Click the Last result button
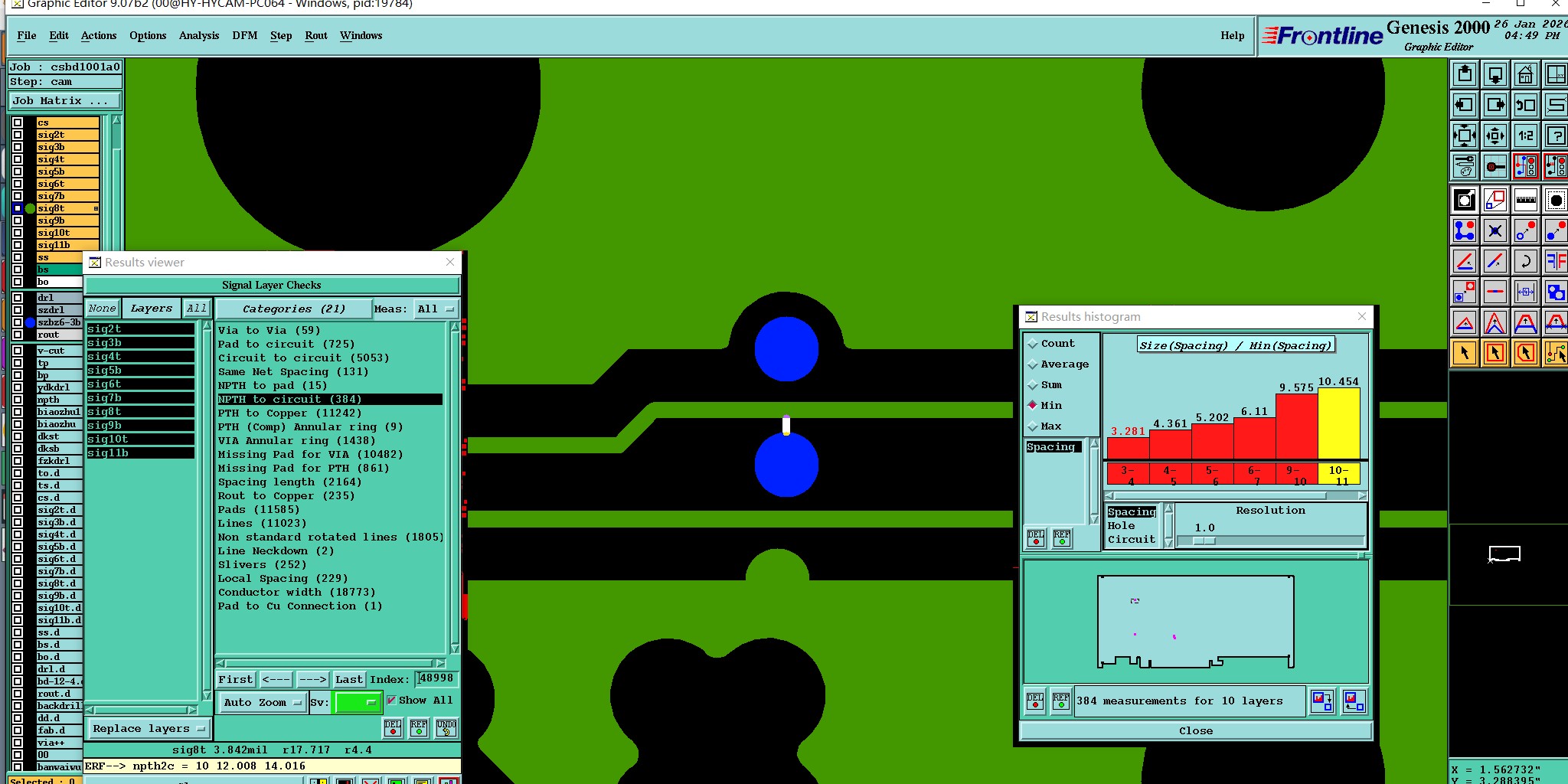Image resolution: width=1568 pixels, height=784 pixels. point(349,679)
